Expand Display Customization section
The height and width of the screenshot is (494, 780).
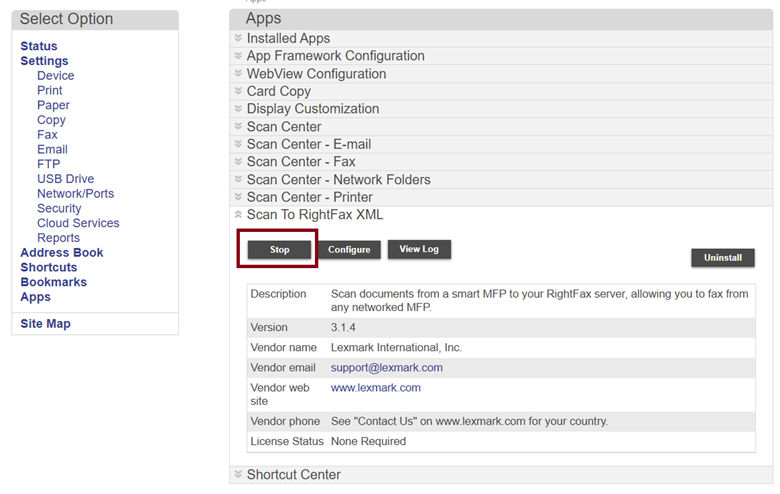(x=312, y=109)
